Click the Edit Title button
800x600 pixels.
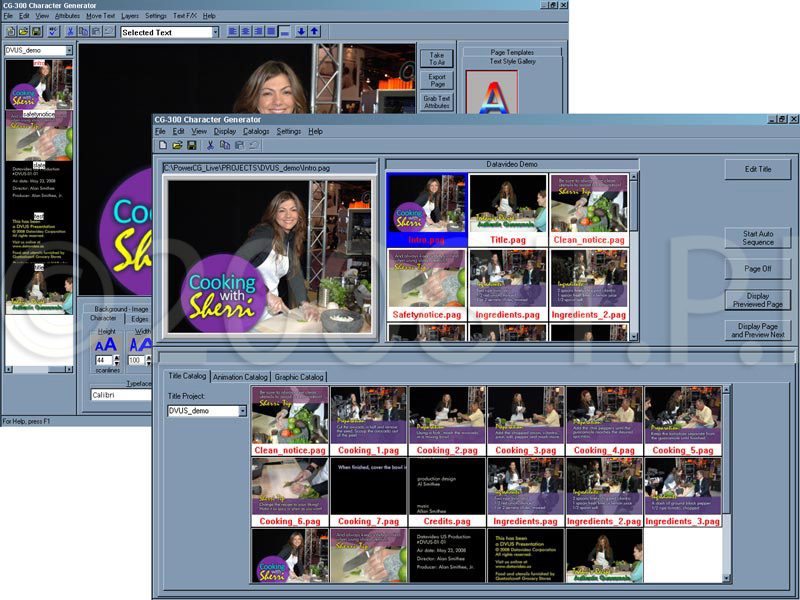758,169
